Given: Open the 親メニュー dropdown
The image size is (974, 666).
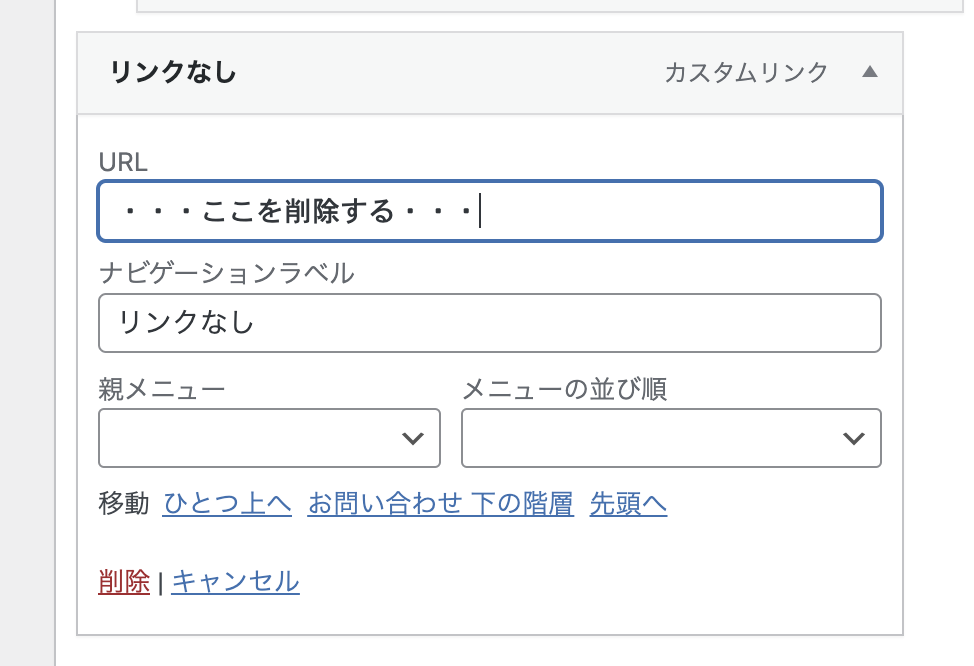Looking at the screenshot, I should coord(269,438).
